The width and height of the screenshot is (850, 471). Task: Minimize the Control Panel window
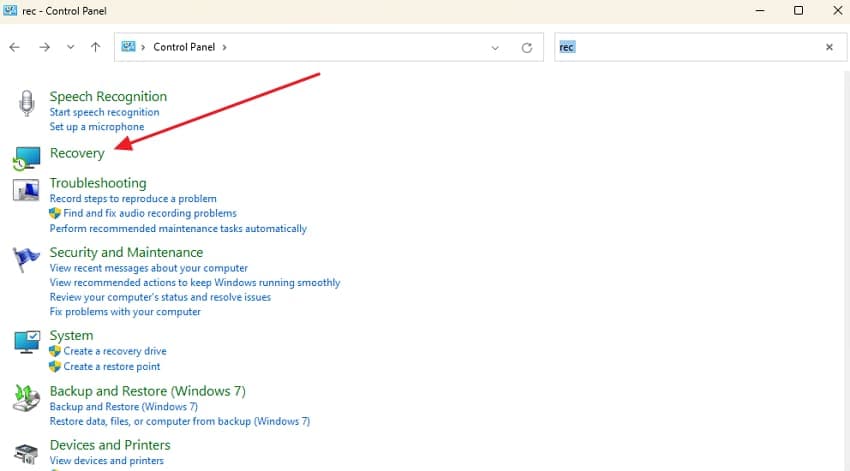pyautogui.click(x=760, y=10)
